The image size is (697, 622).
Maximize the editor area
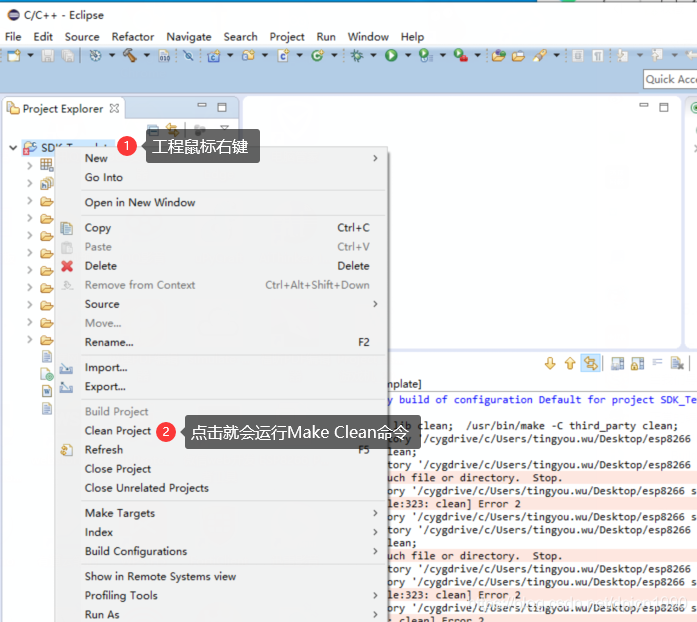click(664, 107)
